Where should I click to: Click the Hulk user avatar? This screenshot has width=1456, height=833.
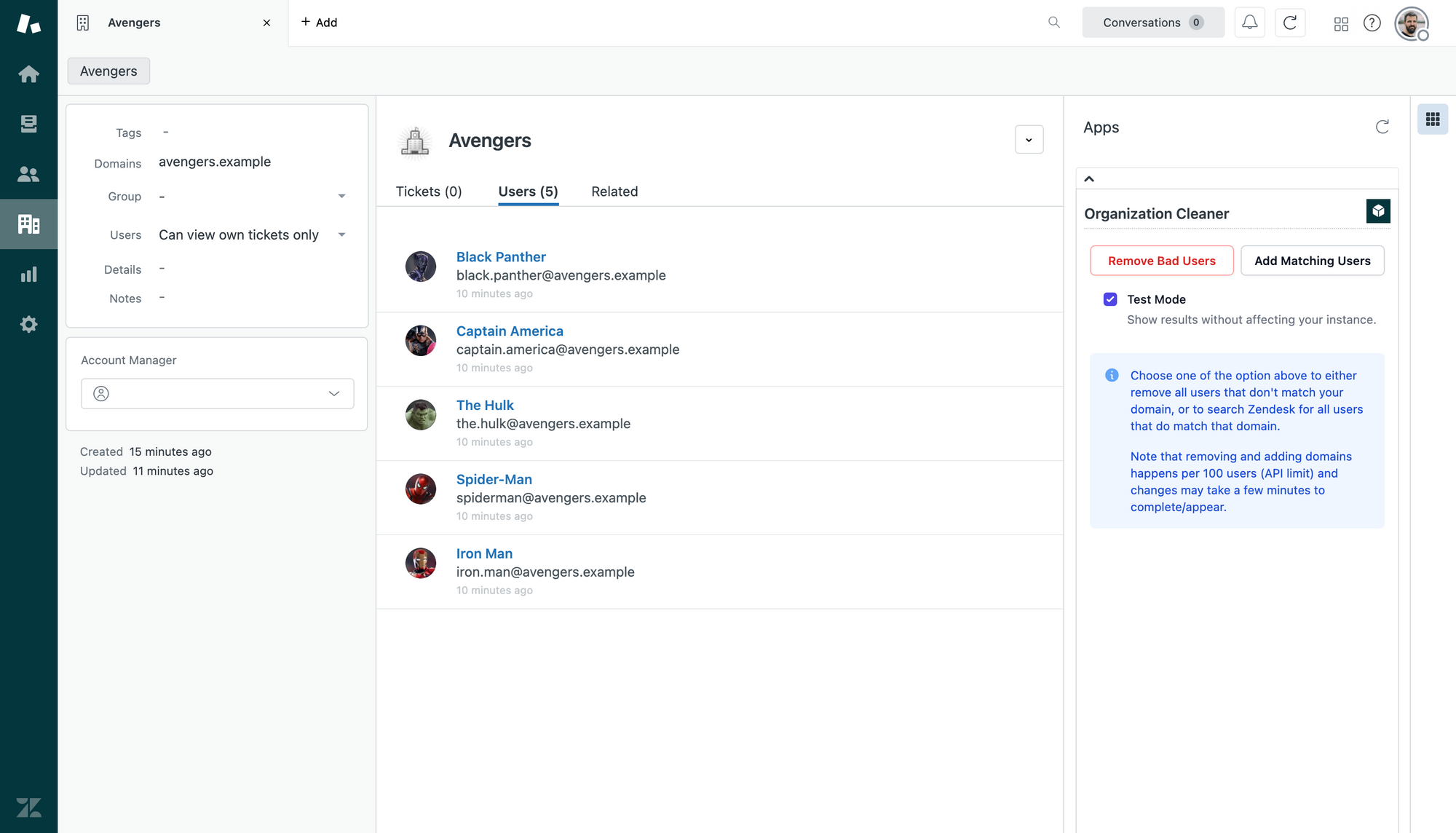pyautogui.click(x=421, y=415)
